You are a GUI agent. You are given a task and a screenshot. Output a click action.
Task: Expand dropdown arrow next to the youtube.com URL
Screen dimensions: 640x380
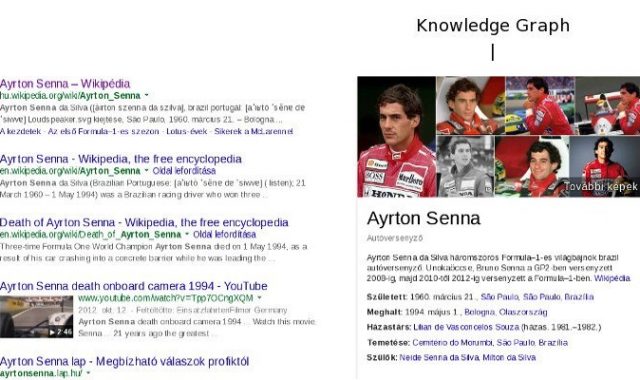[x=259, y=298]
